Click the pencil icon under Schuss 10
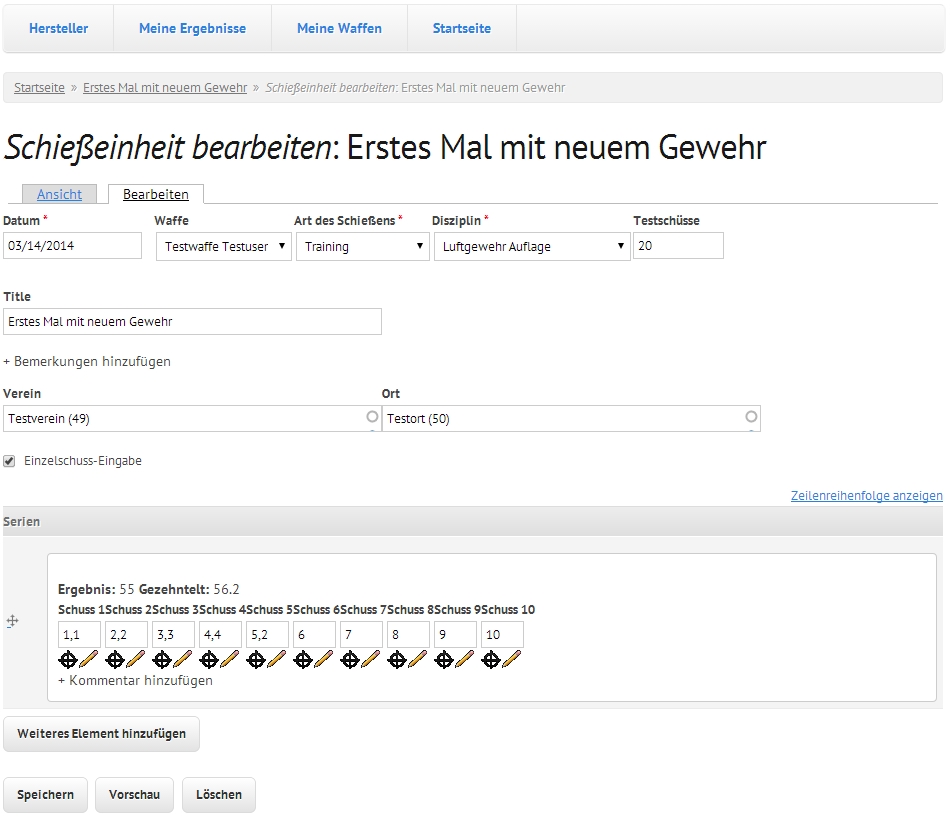 click(512, 660)
